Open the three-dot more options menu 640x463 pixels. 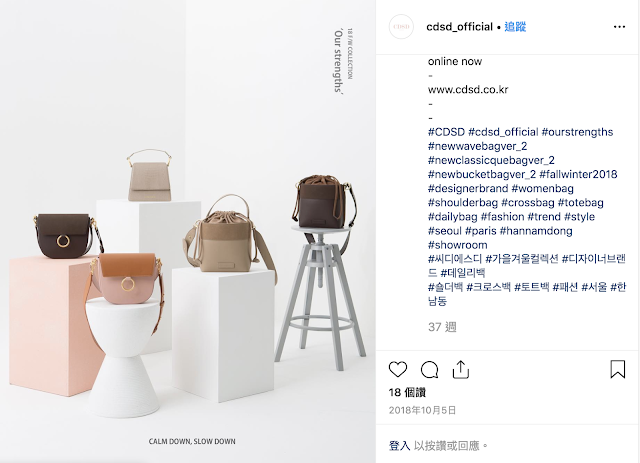coord(619,27)
